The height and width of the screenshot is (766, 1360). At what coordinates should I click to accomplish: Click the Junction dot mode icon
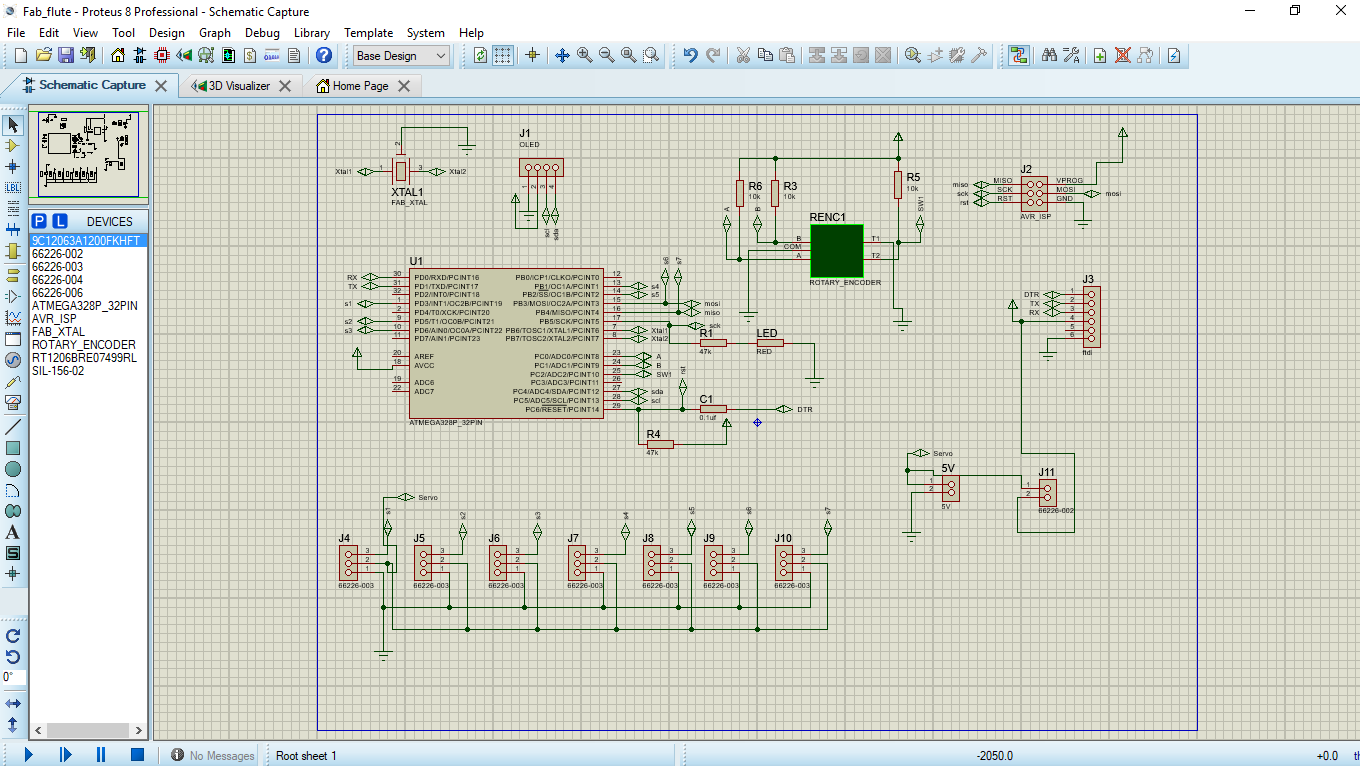13,166
